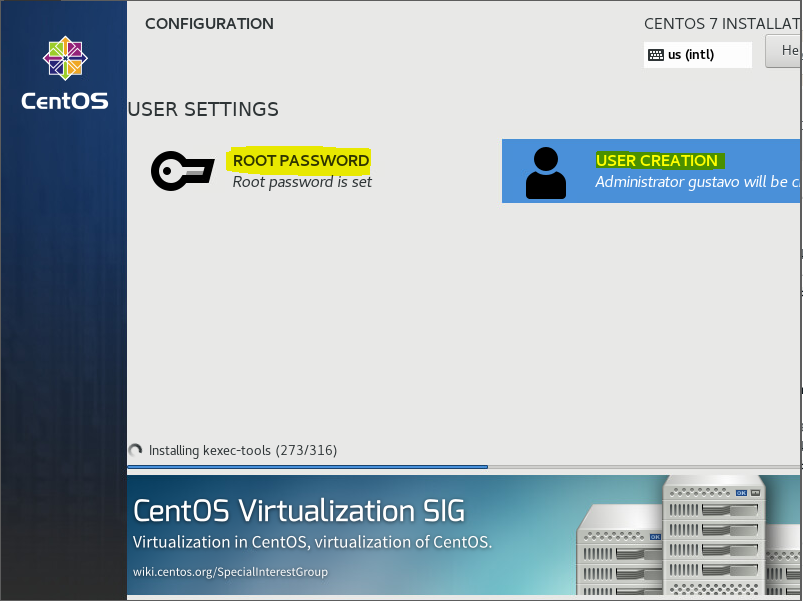
Task: Open the USER CREATION settings
Action: click(x=657, y=160)
